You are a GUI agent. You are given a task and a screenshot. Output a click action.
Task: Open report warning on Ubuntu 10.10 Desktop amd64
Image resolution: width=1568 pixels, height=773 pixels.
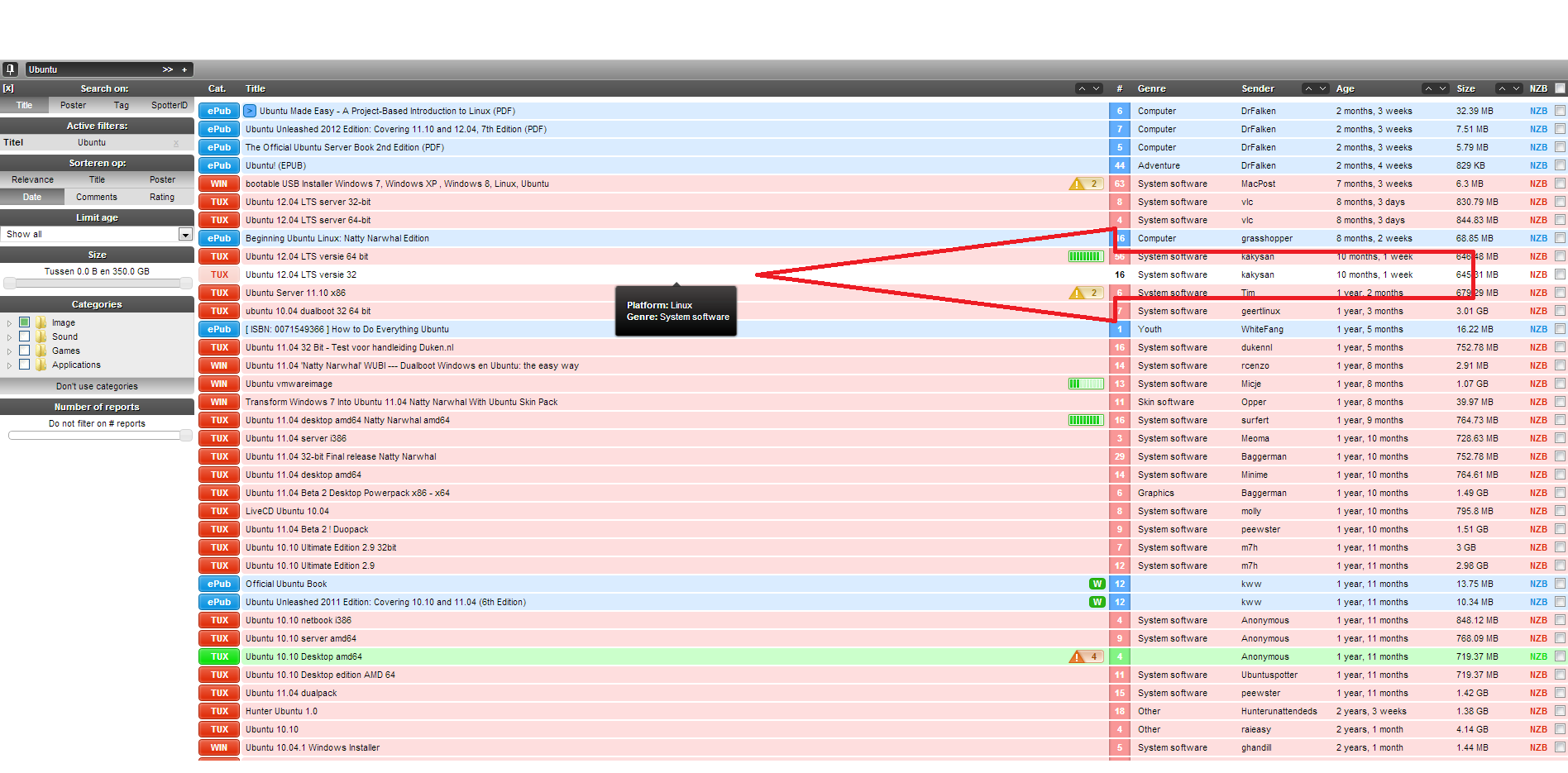[x=1085, y=656]
